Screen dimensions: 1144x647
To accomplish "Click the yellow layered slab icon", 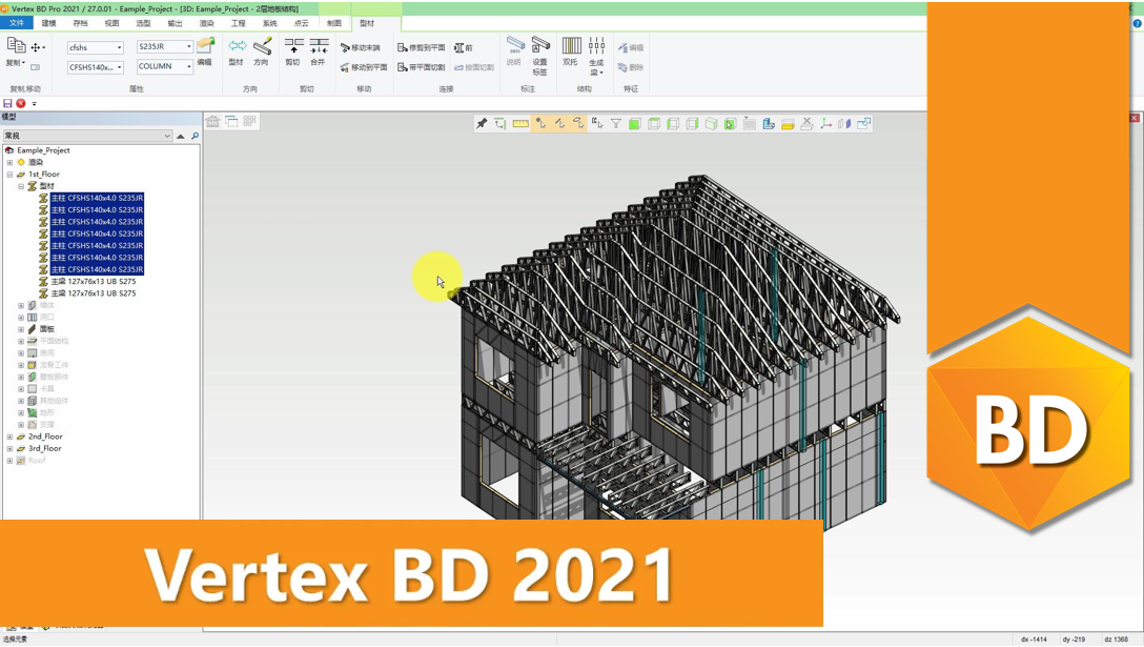I will 787,124.
